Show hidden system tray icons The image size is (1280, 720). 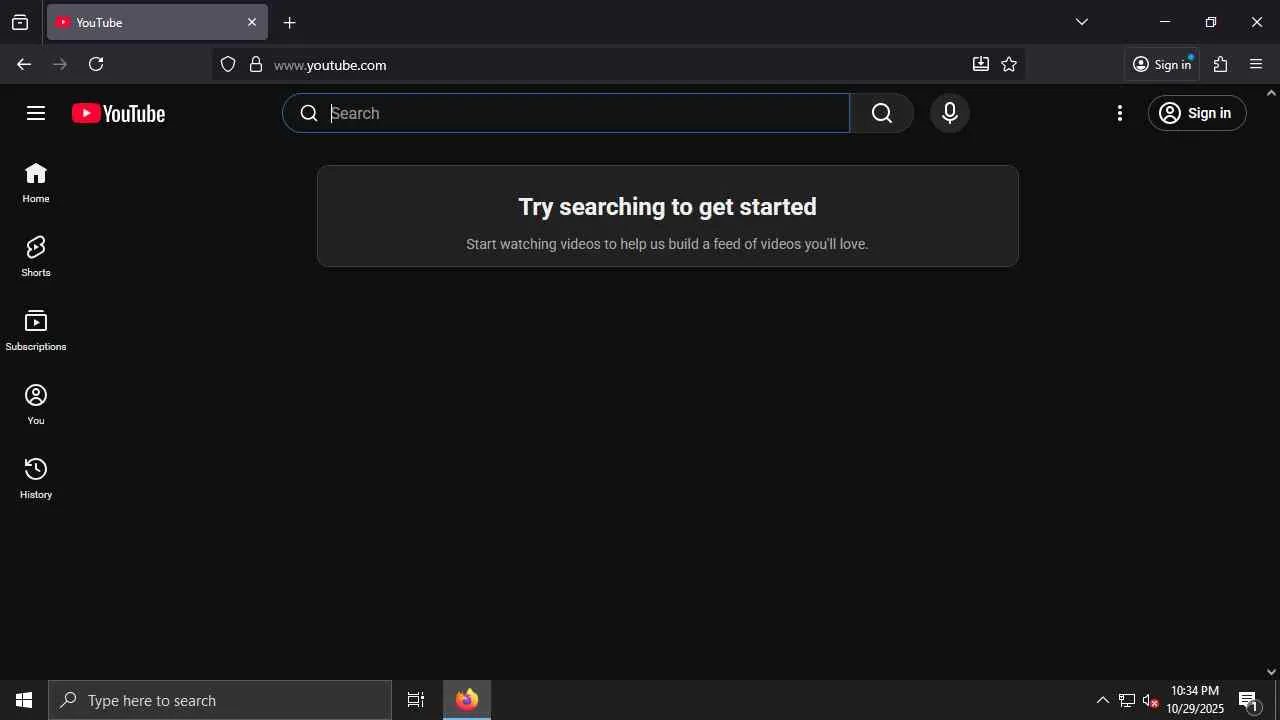1103,700
